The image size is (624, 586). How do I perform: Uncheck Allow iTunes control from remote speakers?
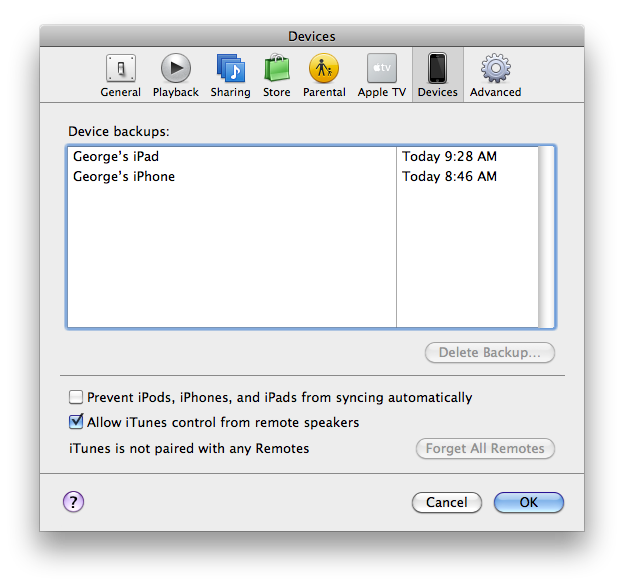76,422
